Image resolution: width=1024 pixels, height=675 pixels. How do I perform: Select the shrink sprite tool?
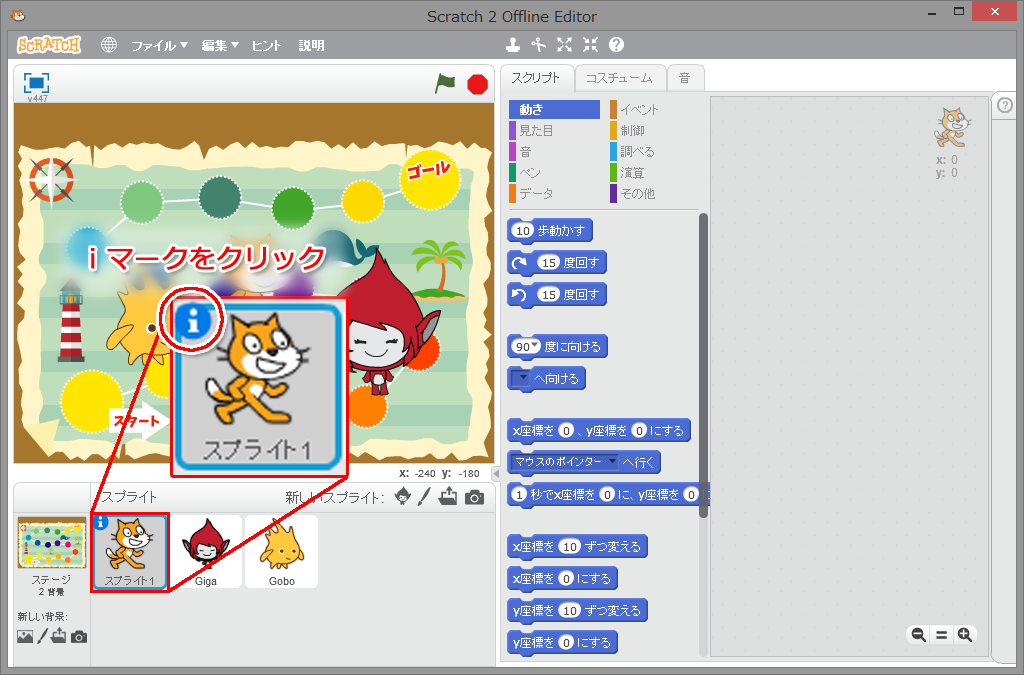tap(590, 44)
